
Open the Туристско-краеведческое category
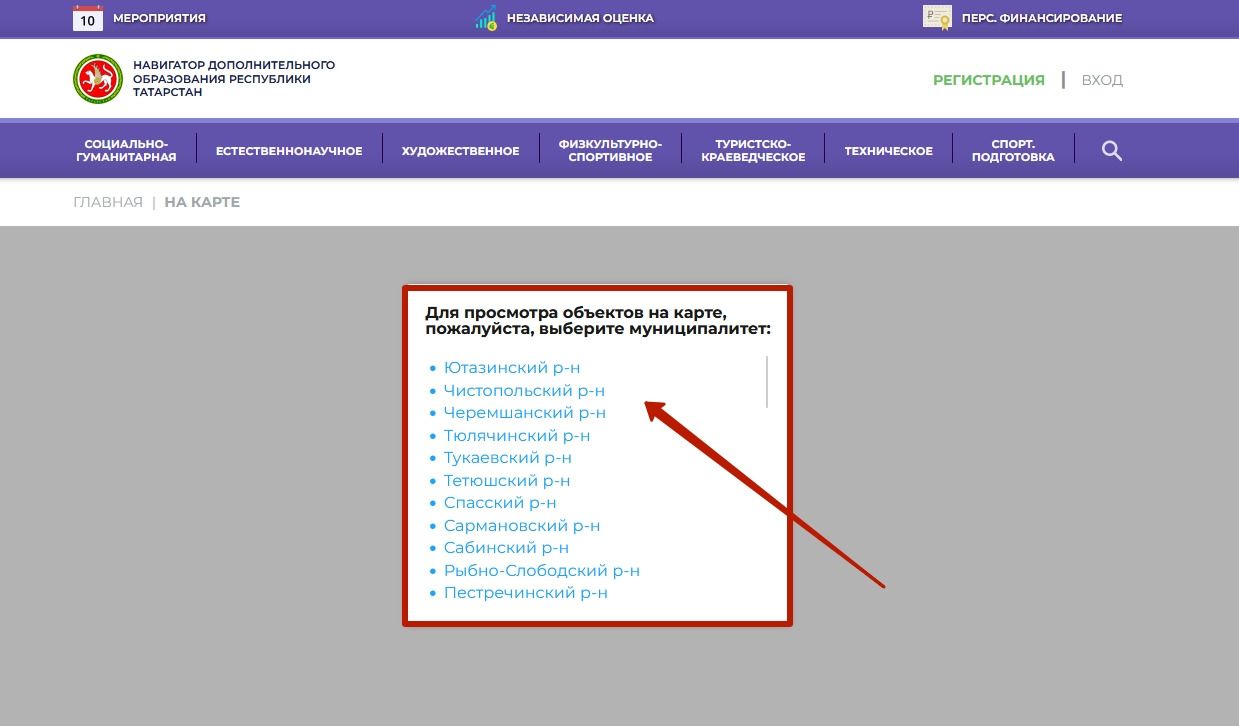tap(753, 151)
